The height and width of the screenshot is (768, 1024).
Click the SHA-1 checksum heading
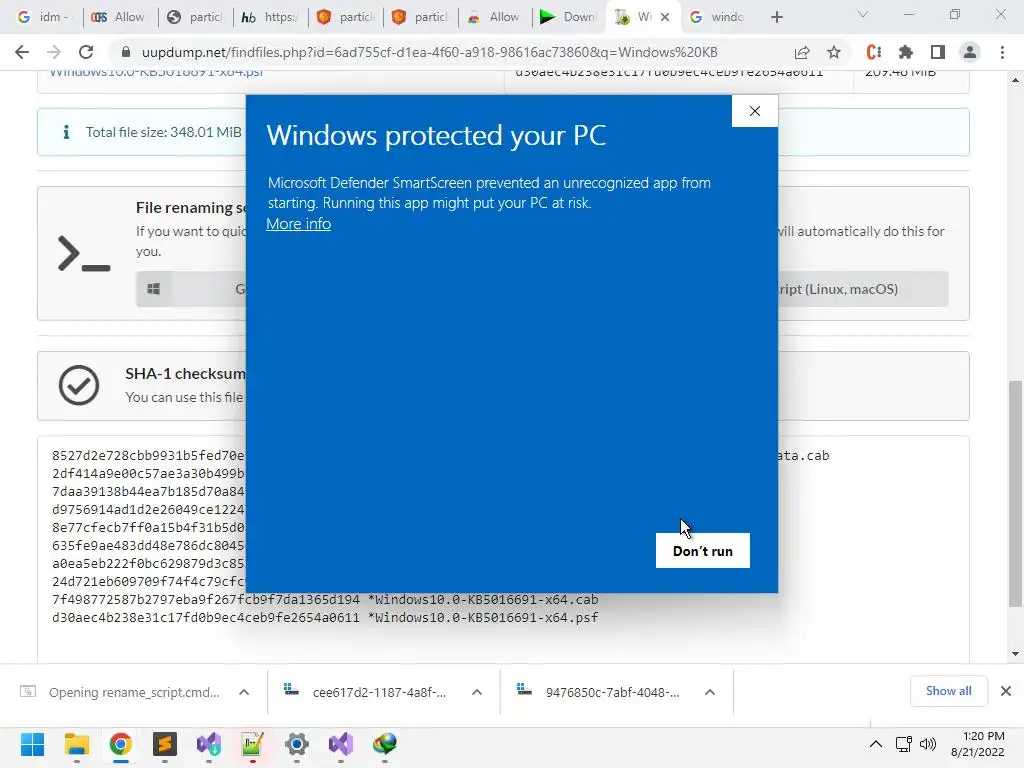tap(185, 374)
